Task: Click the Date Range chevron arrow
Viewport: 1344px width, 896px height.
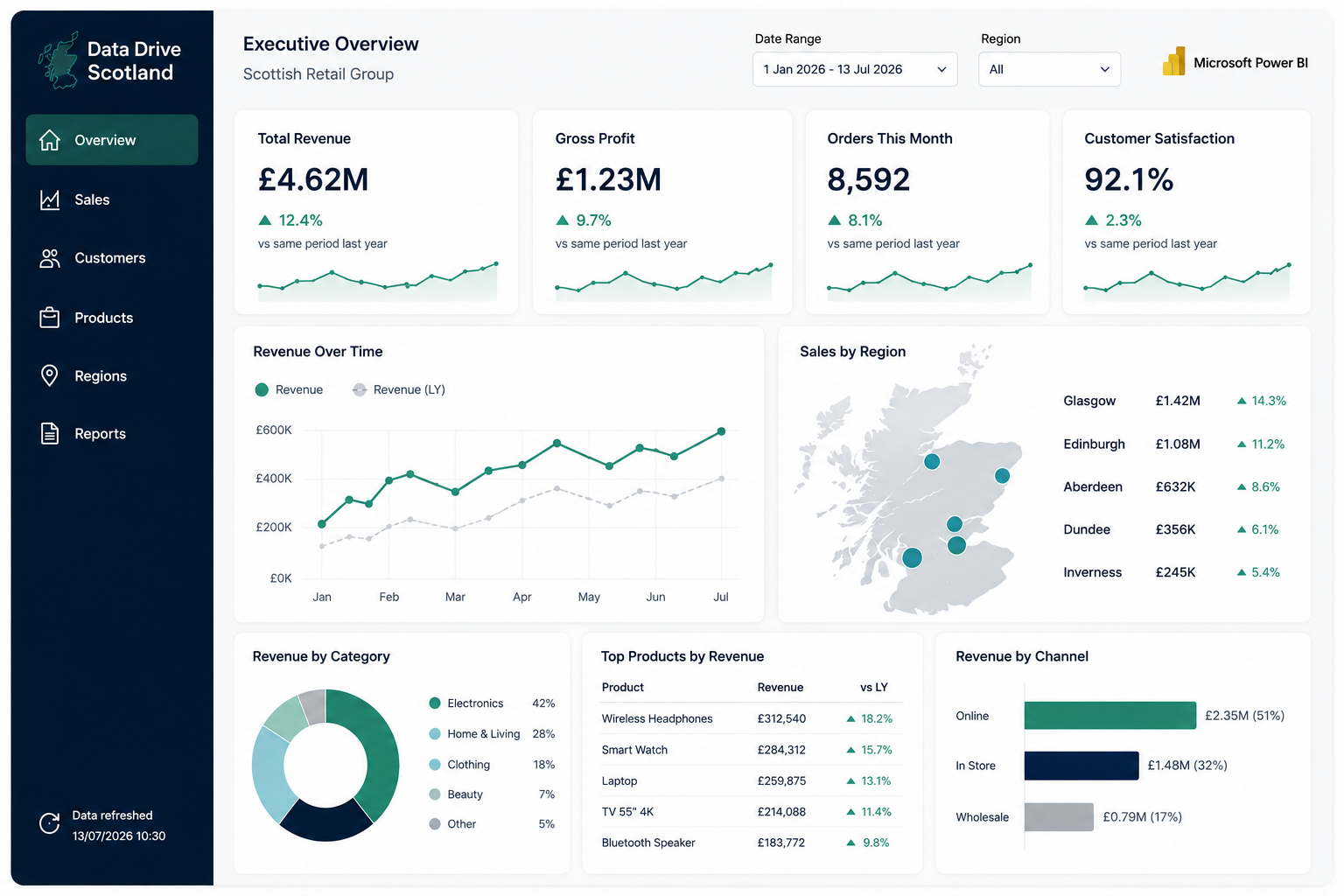Action: click(941, 69)
